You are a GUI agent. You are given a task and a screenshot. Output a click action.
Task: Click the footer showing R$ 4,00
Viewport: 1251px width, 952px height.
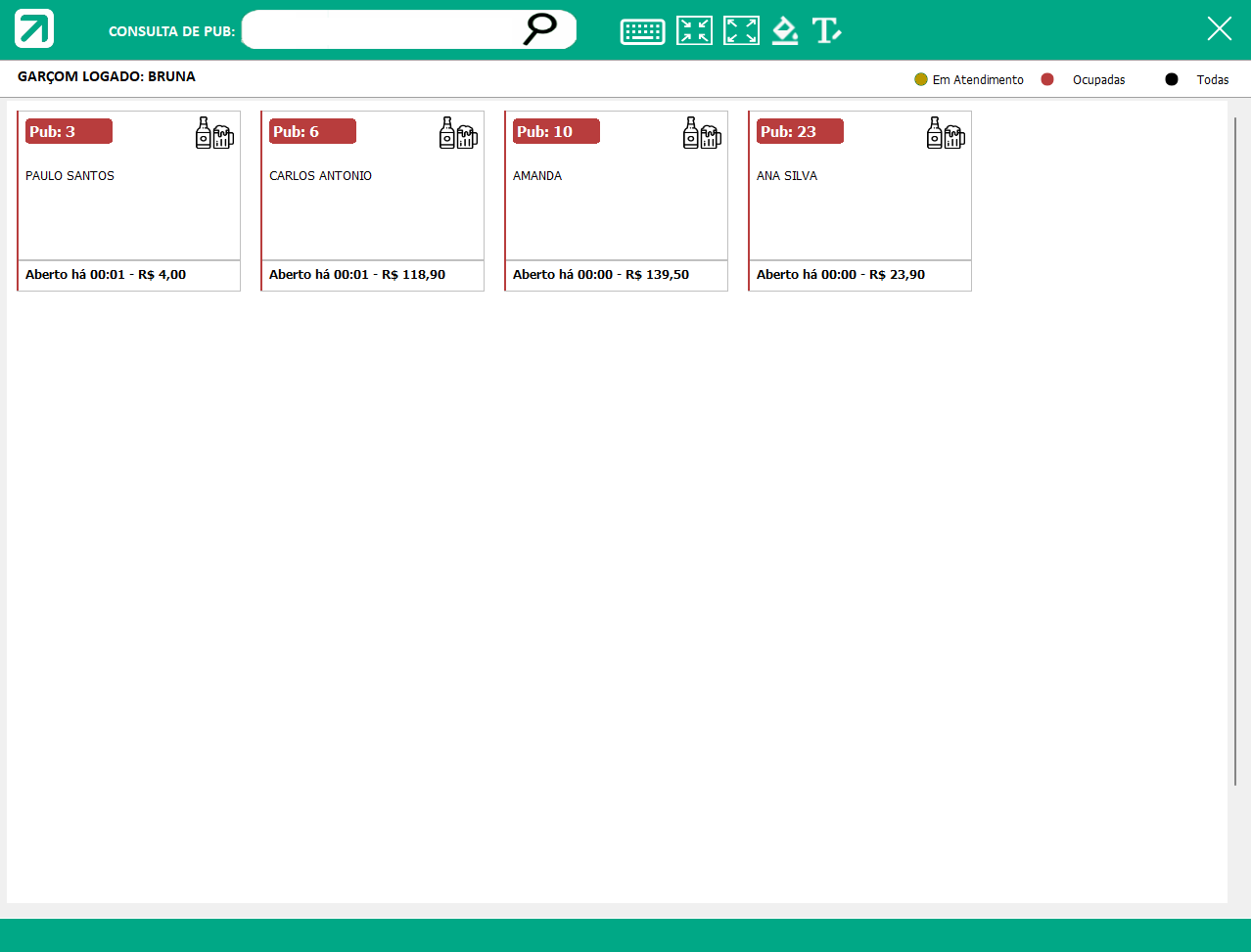tap(128, 275)
